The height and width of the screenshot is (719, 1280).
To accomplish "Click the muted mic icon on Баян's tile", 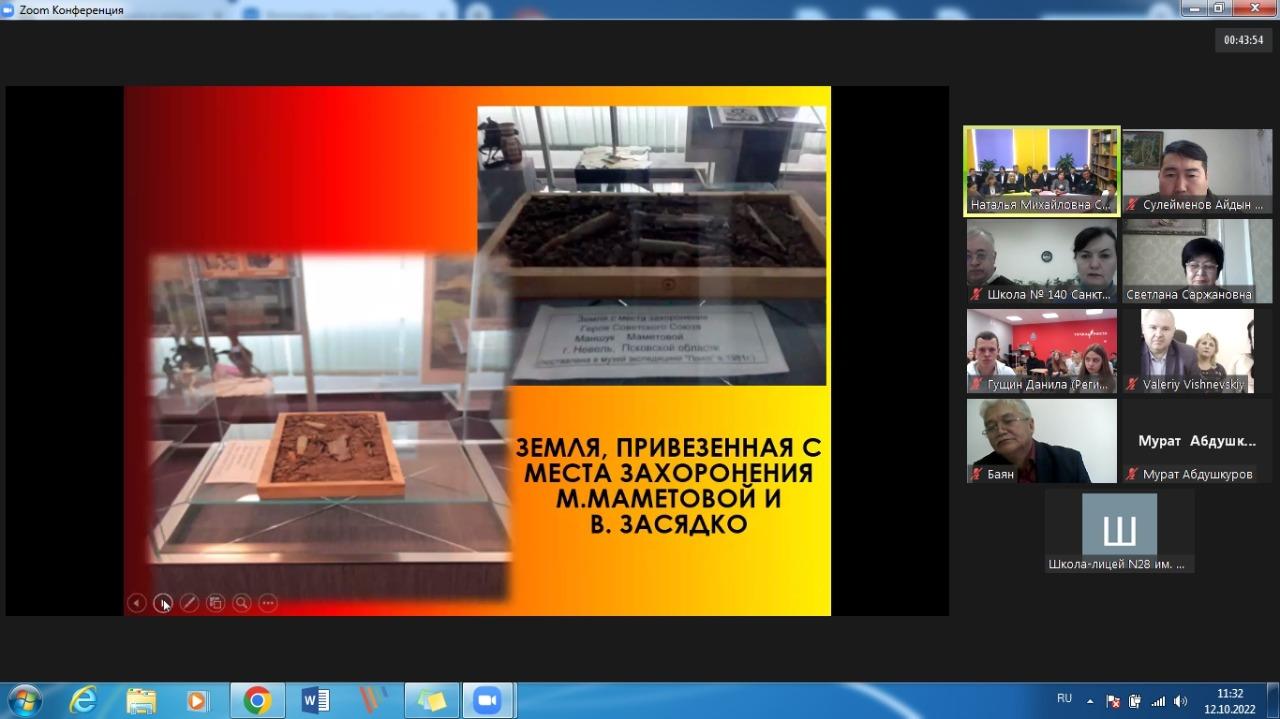I will 977,475.
